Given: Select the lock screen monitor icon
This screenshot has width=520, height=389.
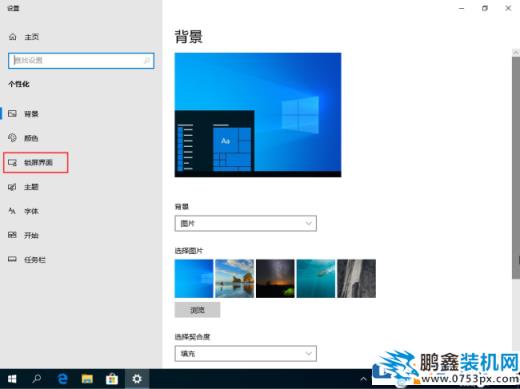Looking at the screenshot, I should (x=12, y=162).
